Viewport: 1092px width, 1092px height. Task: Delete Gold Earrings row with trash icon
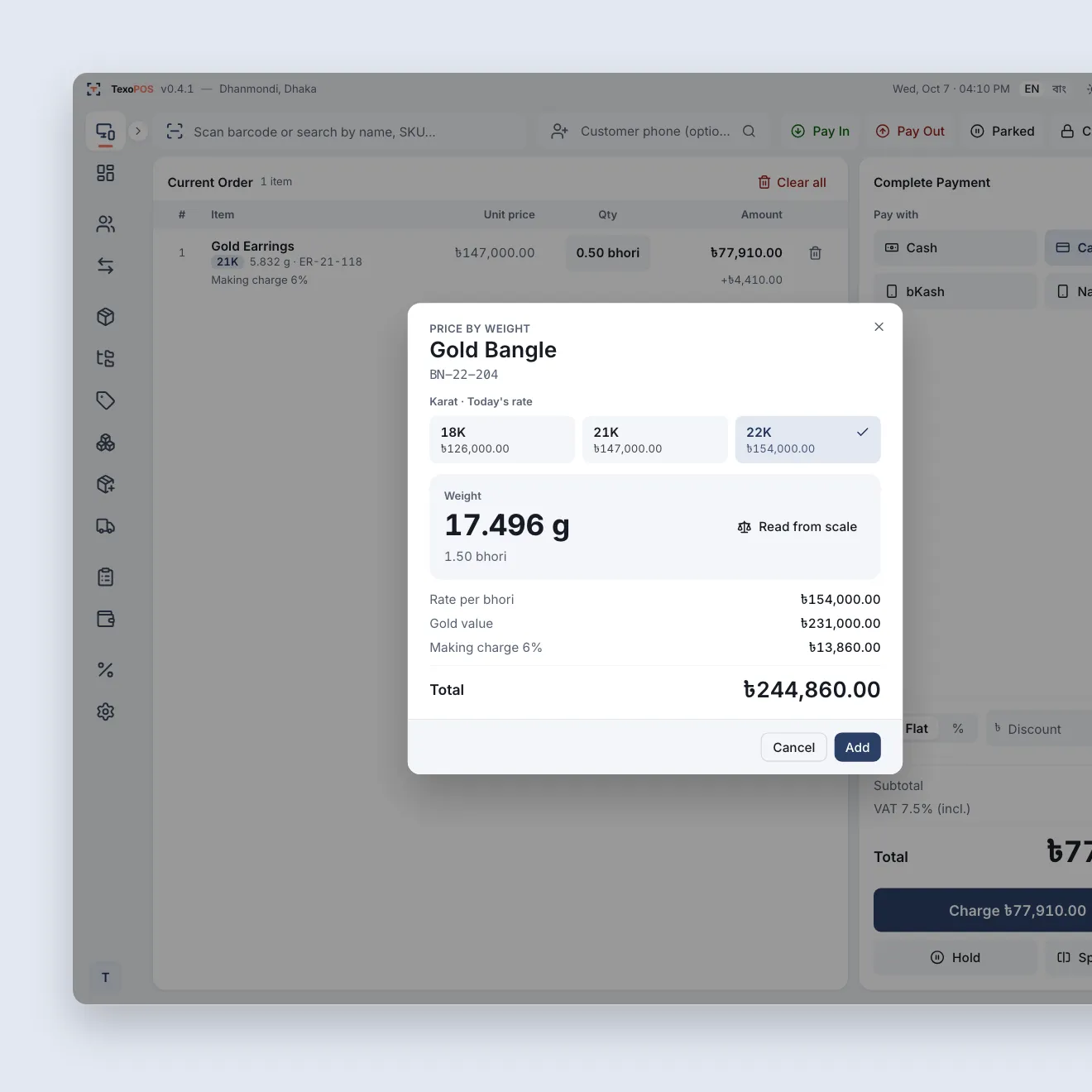[x=815, y=253]
